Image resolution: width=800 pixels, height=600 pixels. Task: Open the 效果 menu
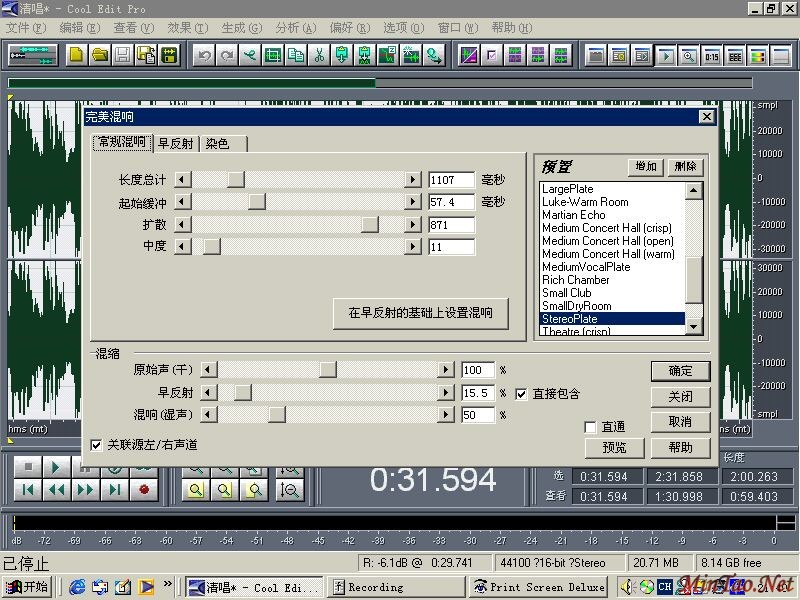[187, 28]
